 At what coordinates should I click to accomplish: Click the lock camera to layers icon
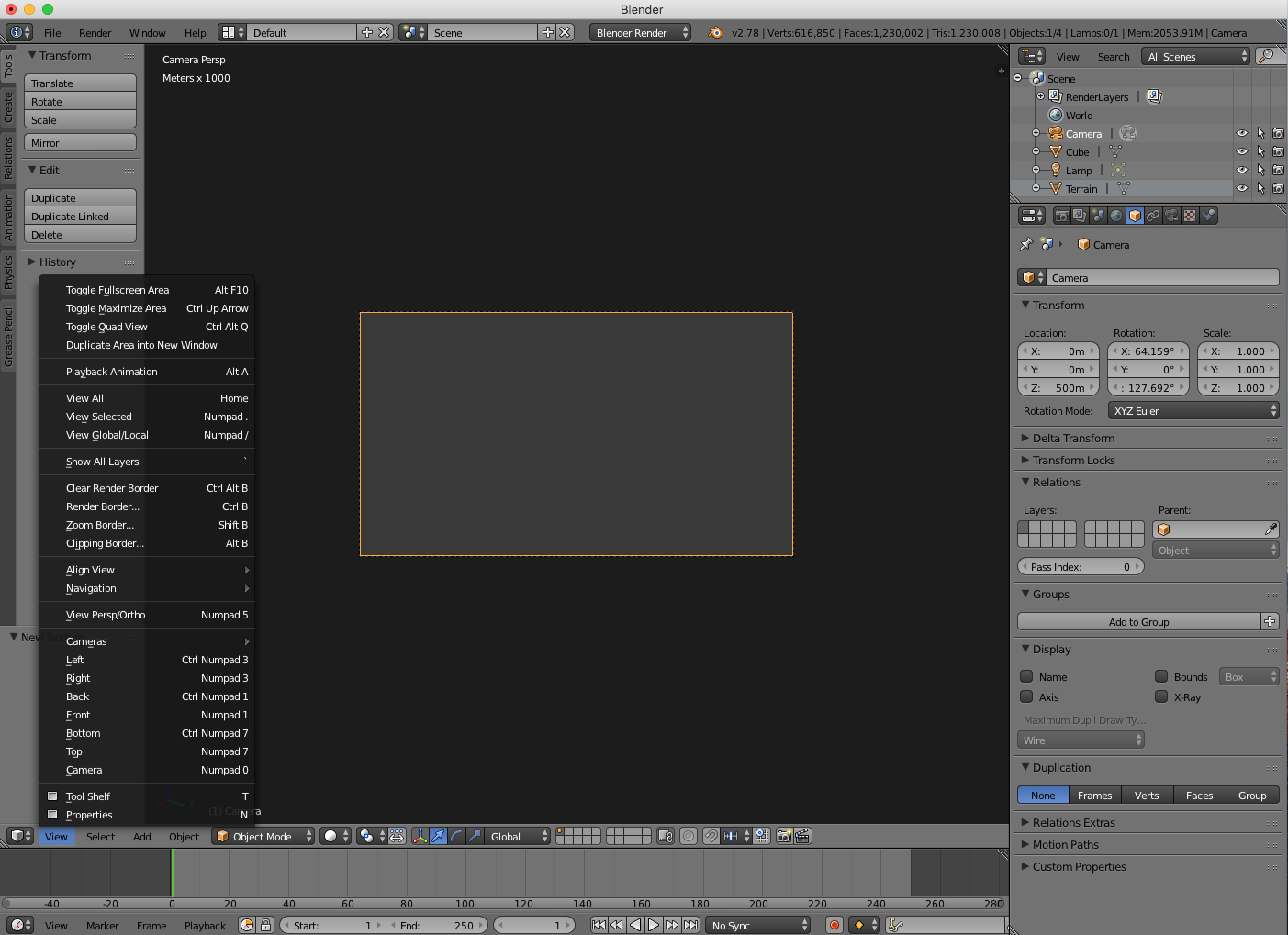[x=666, y=836]
